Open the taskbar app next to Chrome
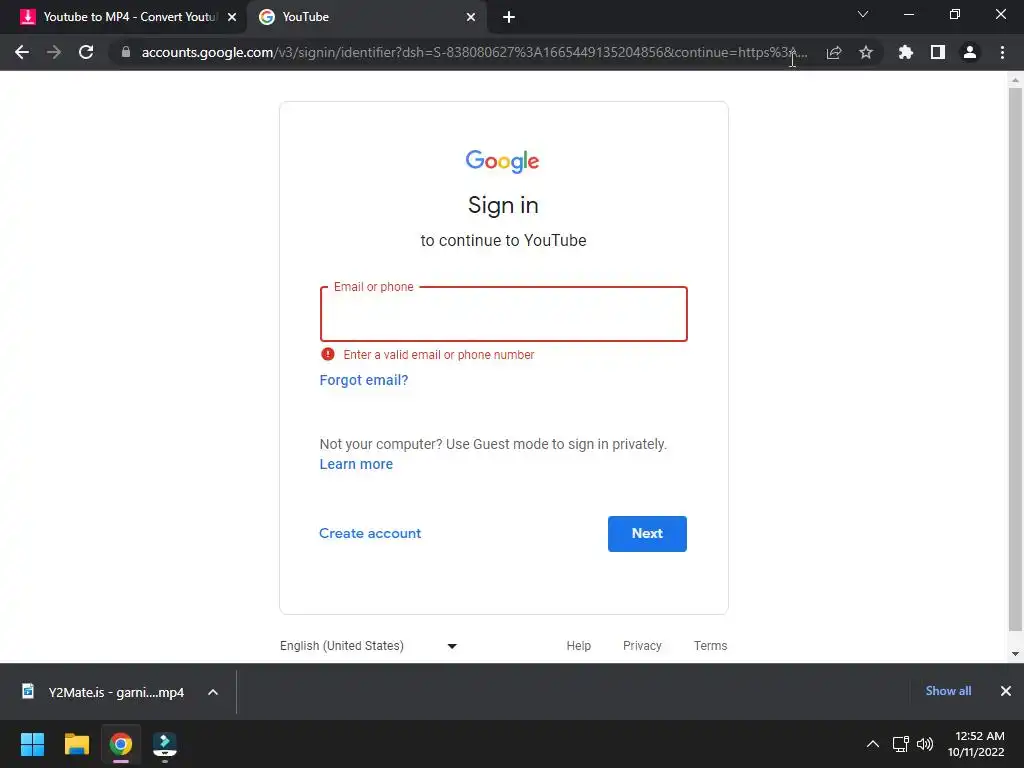Image resolution: width=1024 pixels, height=768 pixels. tap(165, 744)
